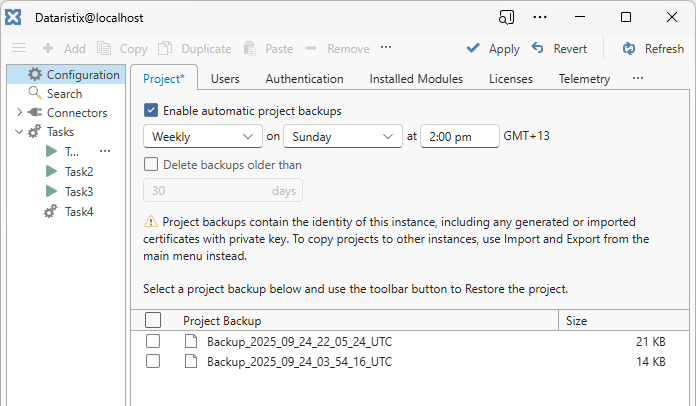
Task: Click the green play icon of Task3
Action: coord(51,191)
